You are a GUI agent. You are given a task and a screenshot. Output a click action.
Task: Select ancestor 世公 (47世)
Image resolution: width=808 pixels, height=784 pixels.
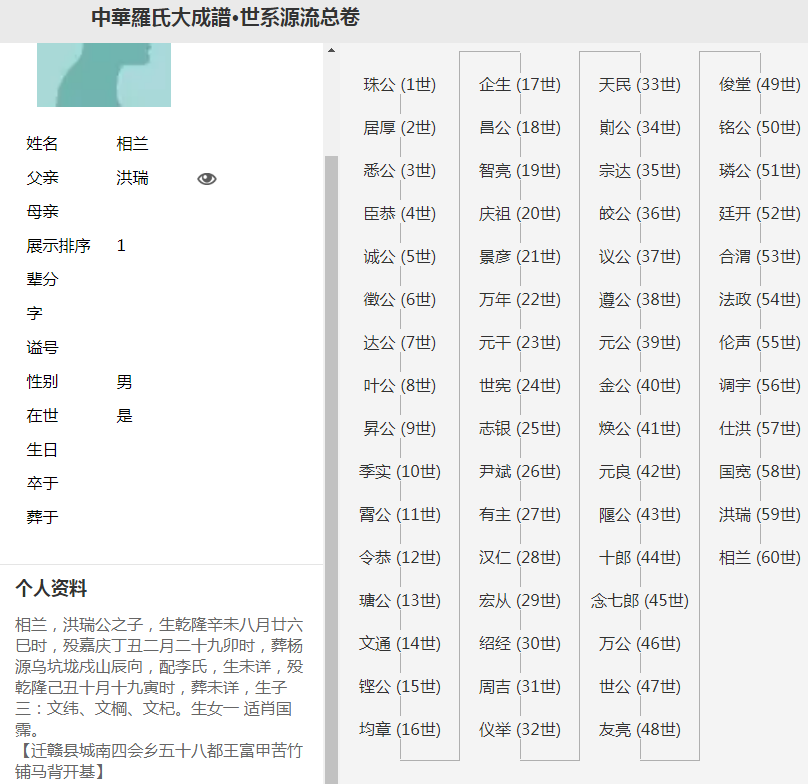click(639, 687)
